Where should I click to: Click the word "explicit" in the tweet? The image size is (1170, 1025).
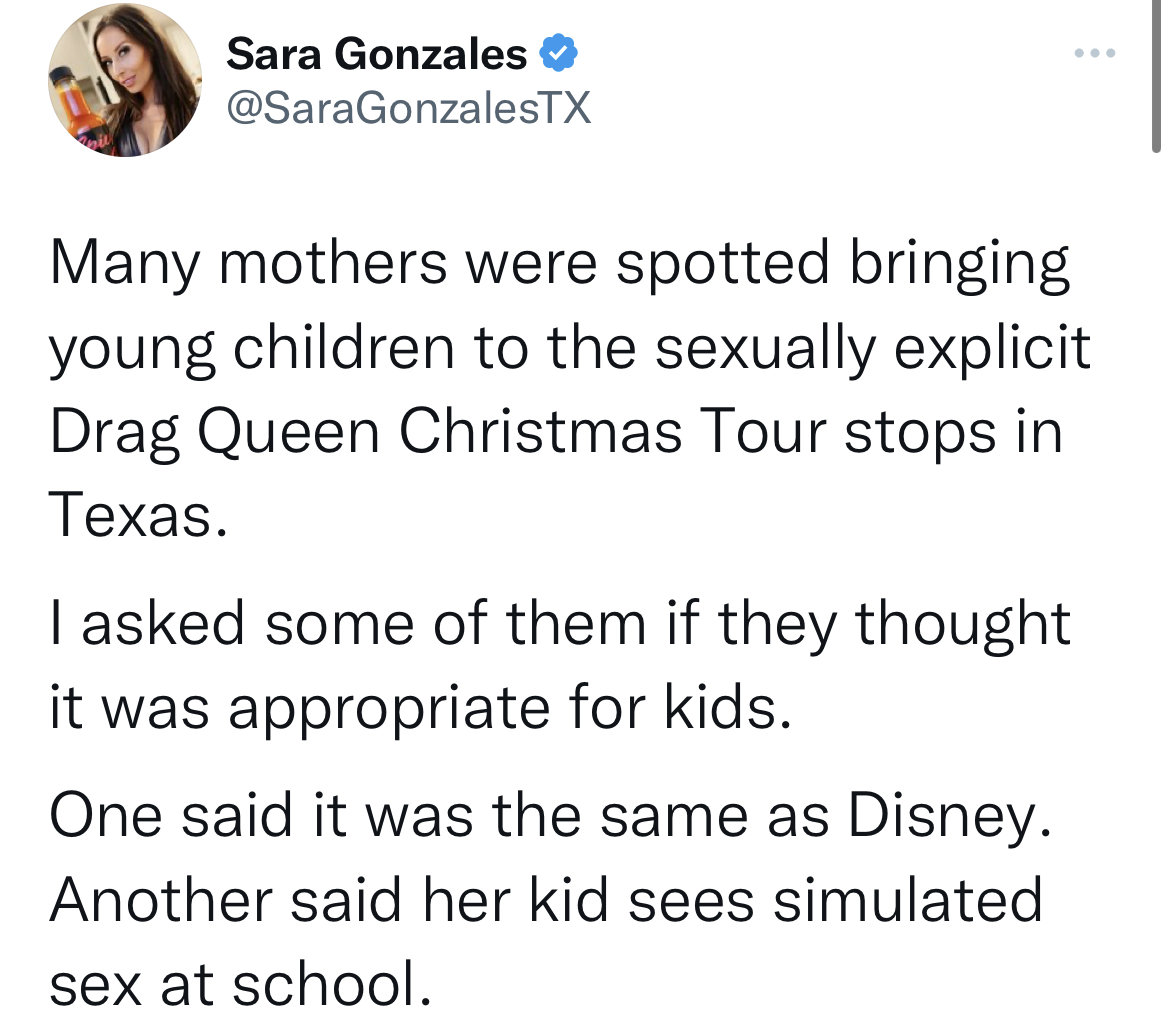click(992, 348)
